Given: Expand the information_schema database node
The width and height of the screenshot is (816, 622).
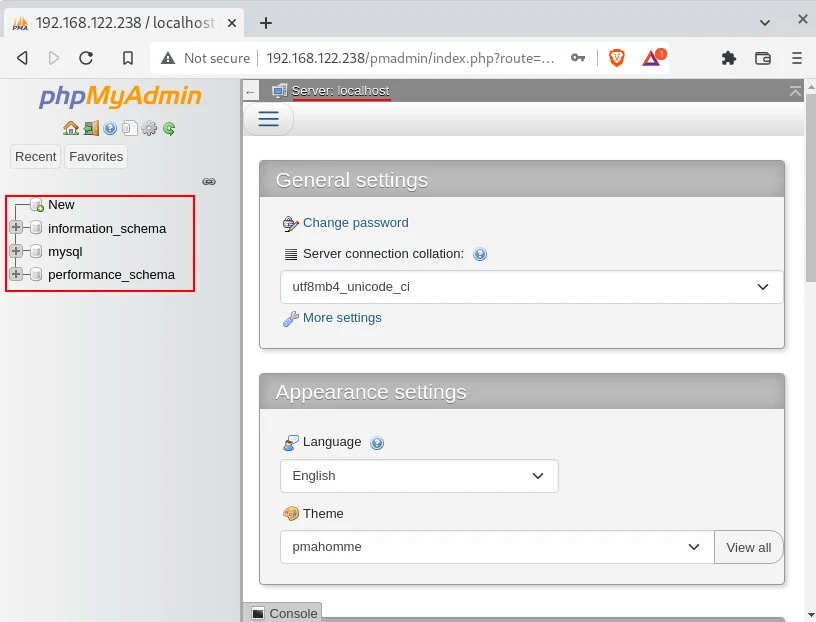Looking at the screenshot, I should click(16, 227).
